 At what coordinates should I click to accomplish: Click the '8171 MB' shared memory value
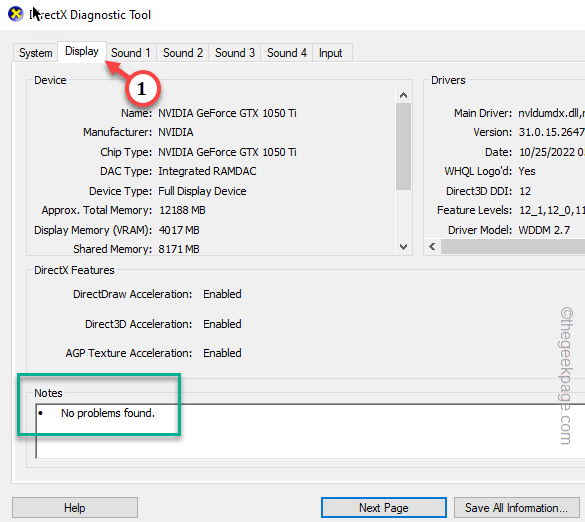(179, 249)
